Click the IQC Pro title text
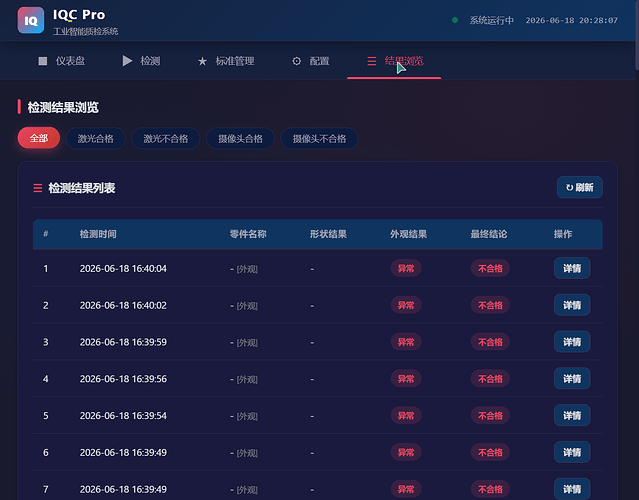 click(x=79, y=15)
